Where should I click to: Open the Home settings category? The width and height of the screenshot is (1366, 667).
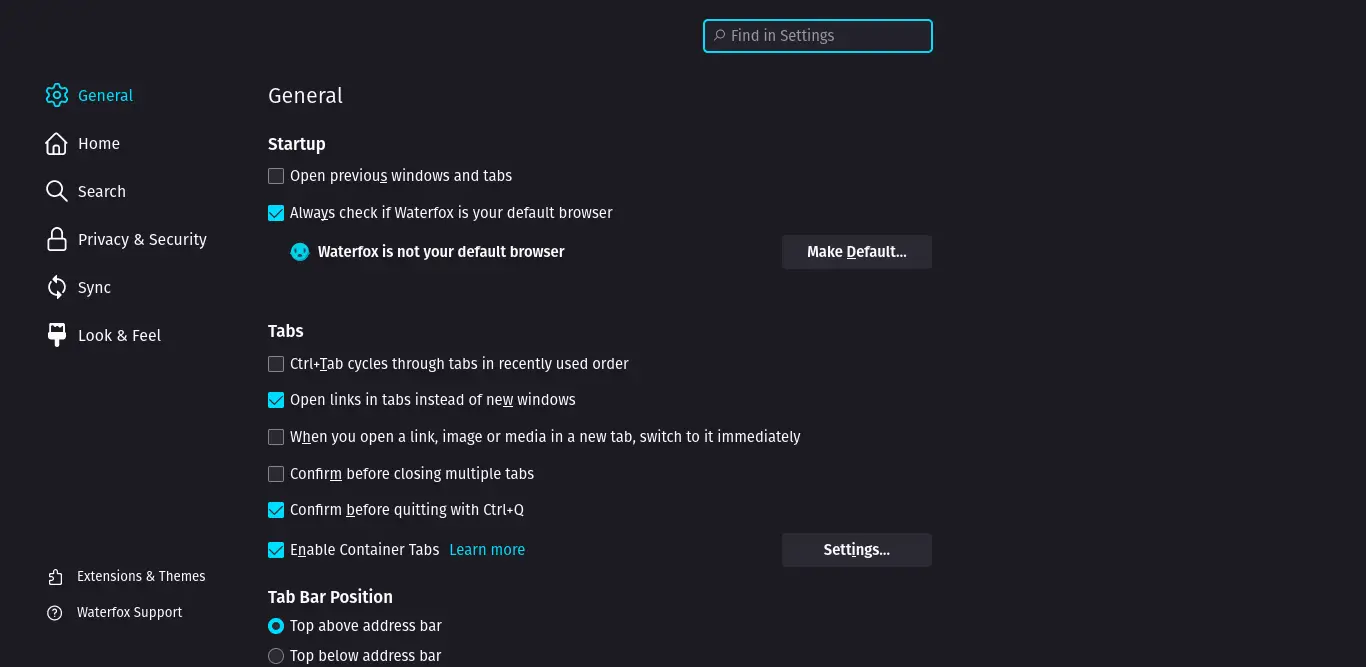pyautogui.click(x=99, y=144)
